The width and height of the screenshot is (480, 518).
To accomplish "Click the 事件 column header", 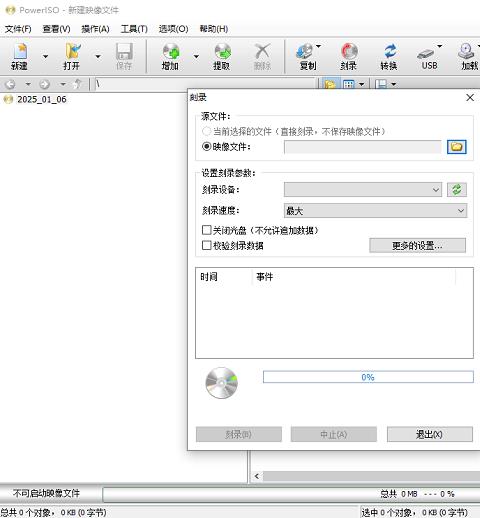I will coord(353,277).
